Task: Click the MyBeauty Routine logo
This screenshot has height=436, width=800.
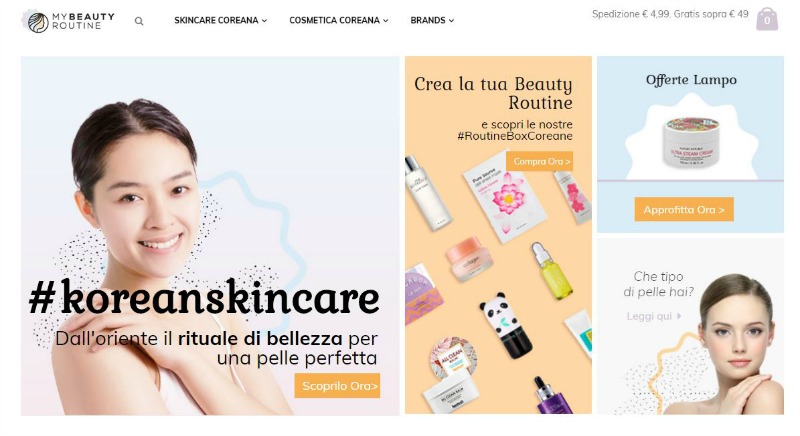Action: pyautogui.click(x=68, y=21)
